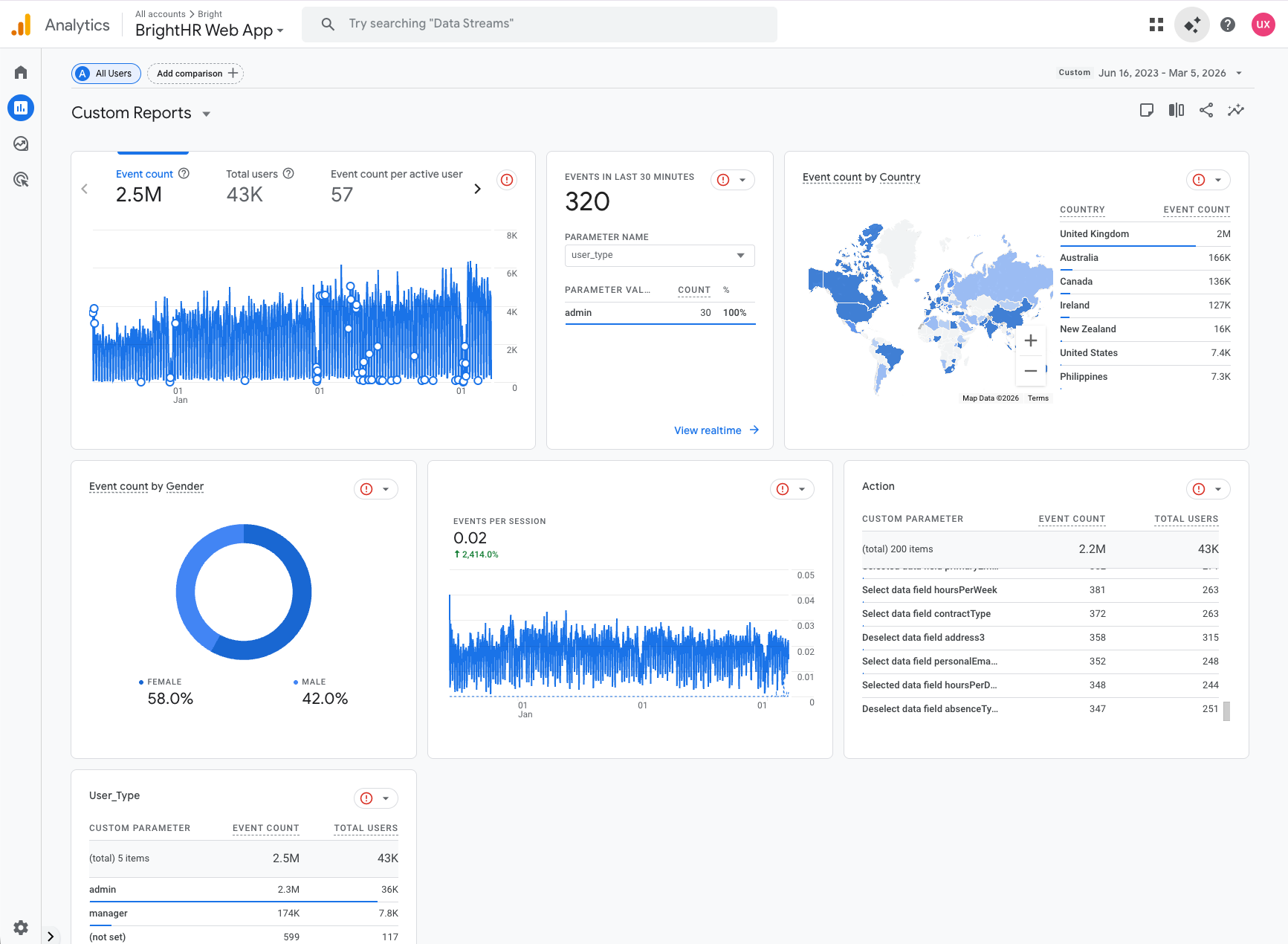
Task: Open warning dropdown on Events per session card
Action: (x=792, y=489)
